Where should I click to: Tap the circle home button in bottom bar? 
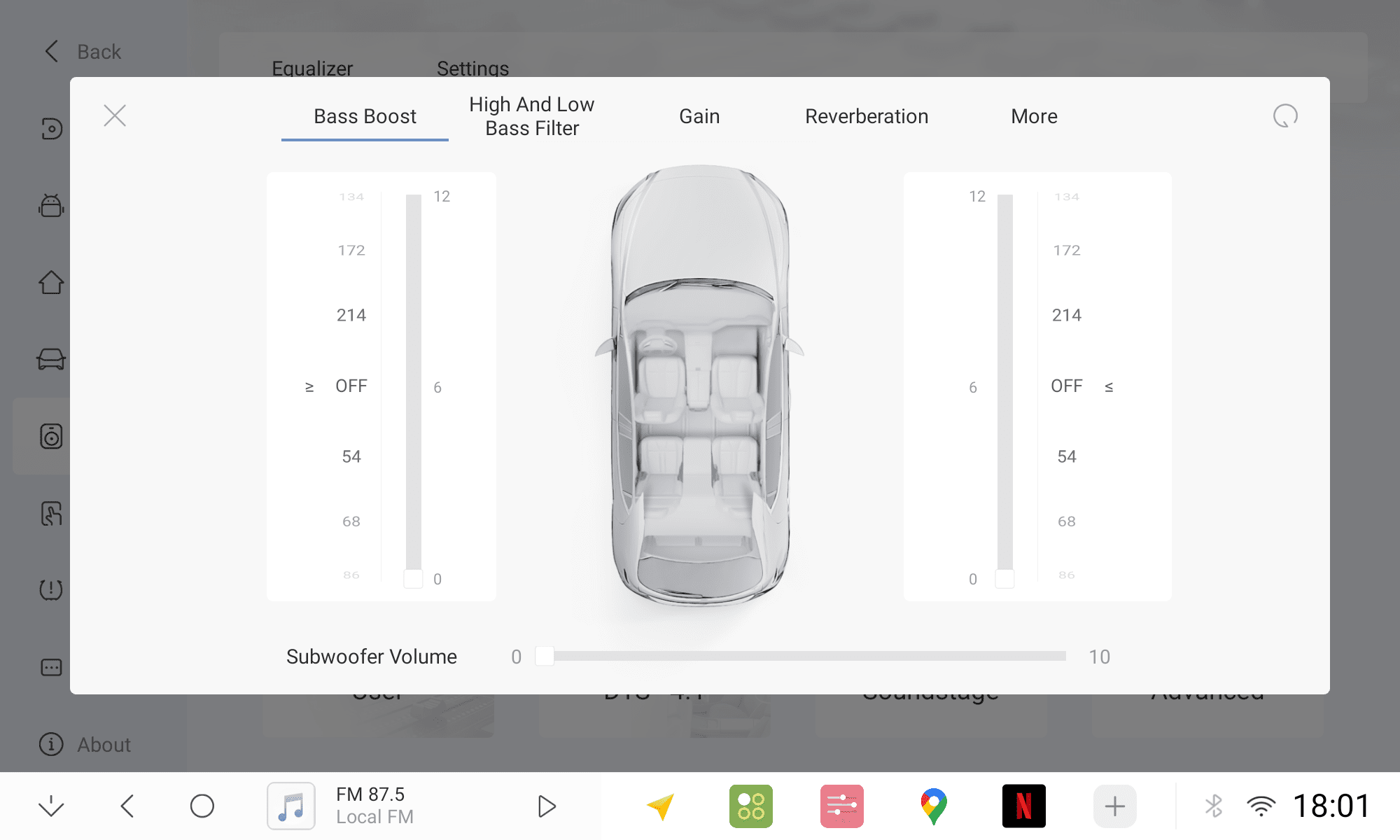[x=202, y=806]
